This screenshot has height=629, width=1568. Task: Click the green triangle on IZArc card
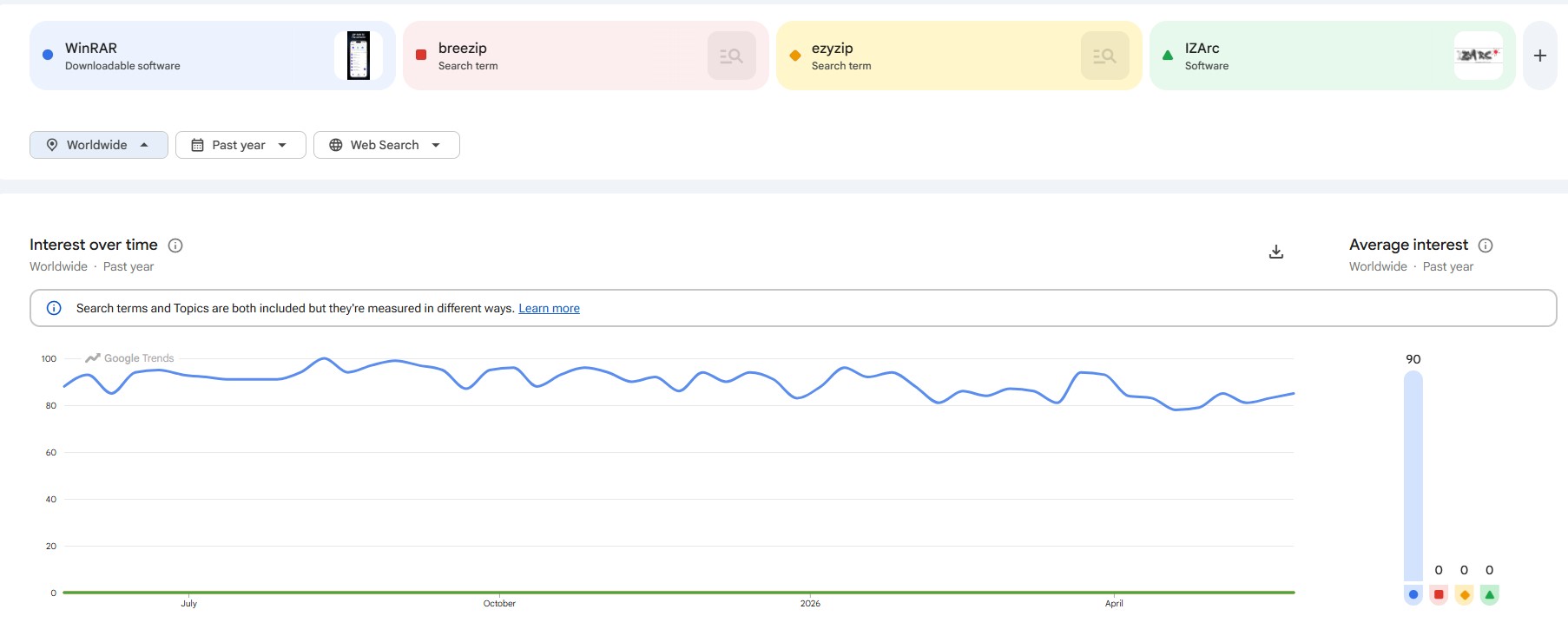click(x=1168, y=55)
